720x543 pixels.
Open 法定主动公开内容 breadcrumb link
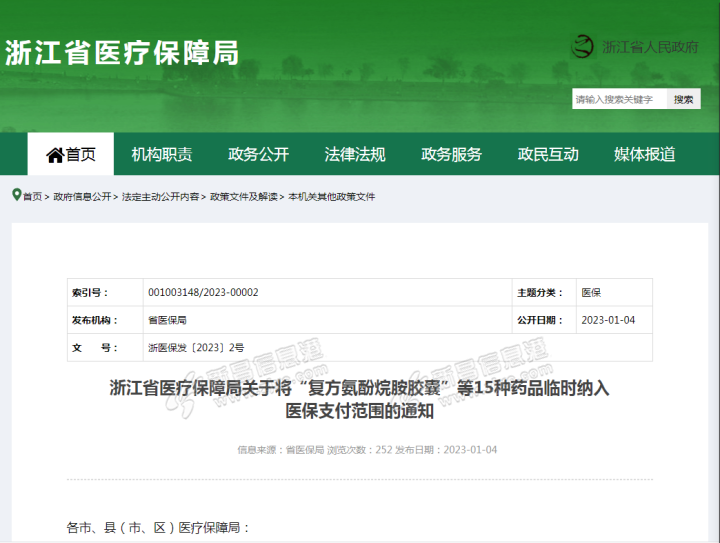click(x=160, y=197)
